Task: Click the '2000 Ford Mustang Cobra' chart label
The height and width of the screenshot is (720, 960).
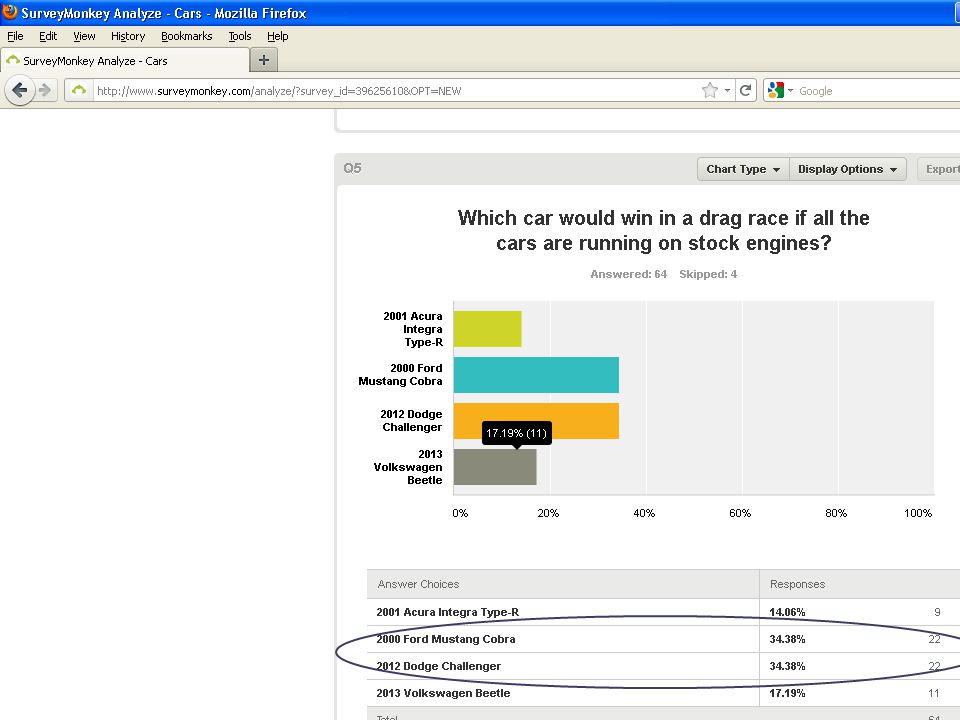Action: tap(400, 375)
